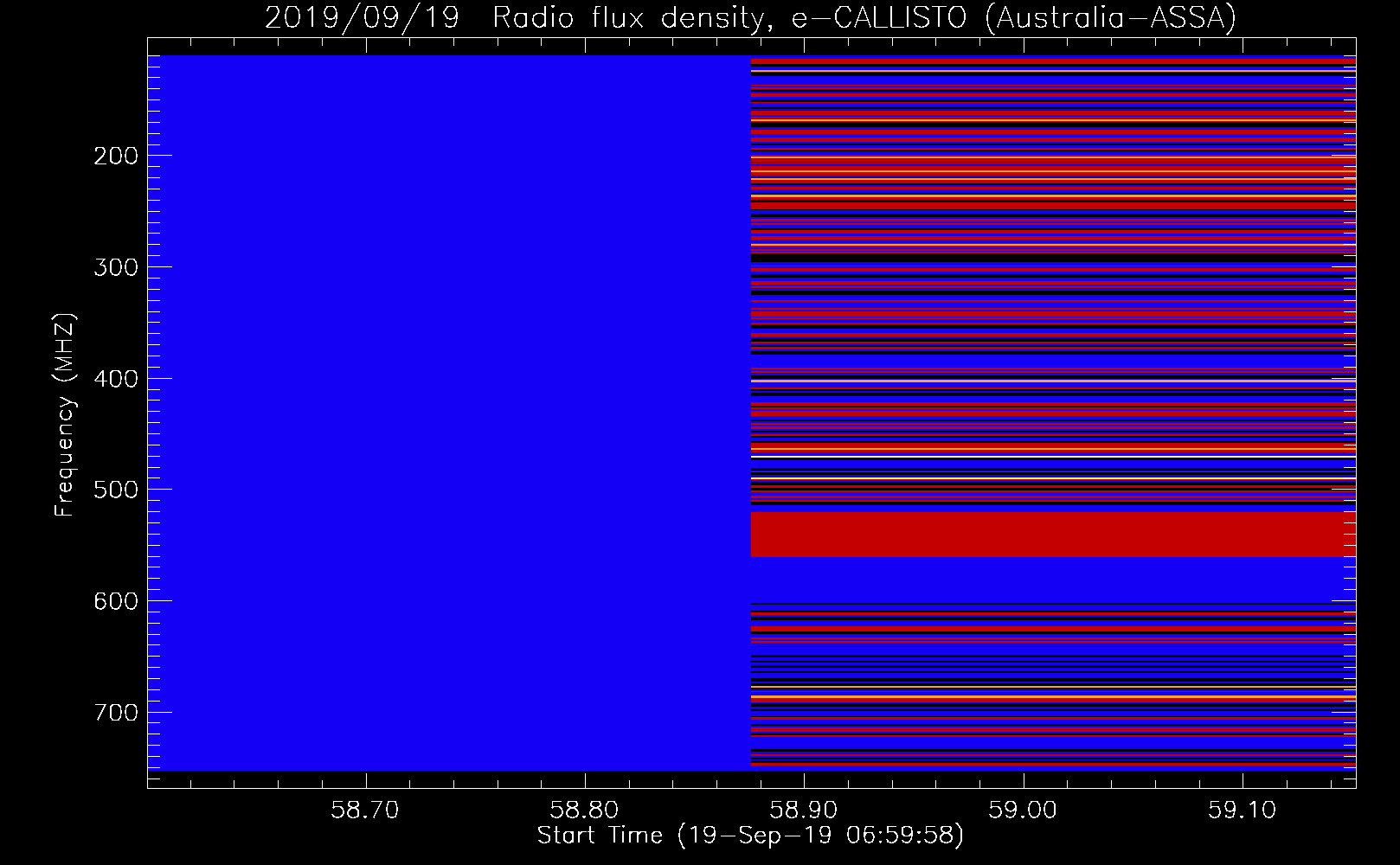This screenshot has width=1400, height=865.
Task: Click the 58.70 time tick label
Action: point(366,811)
